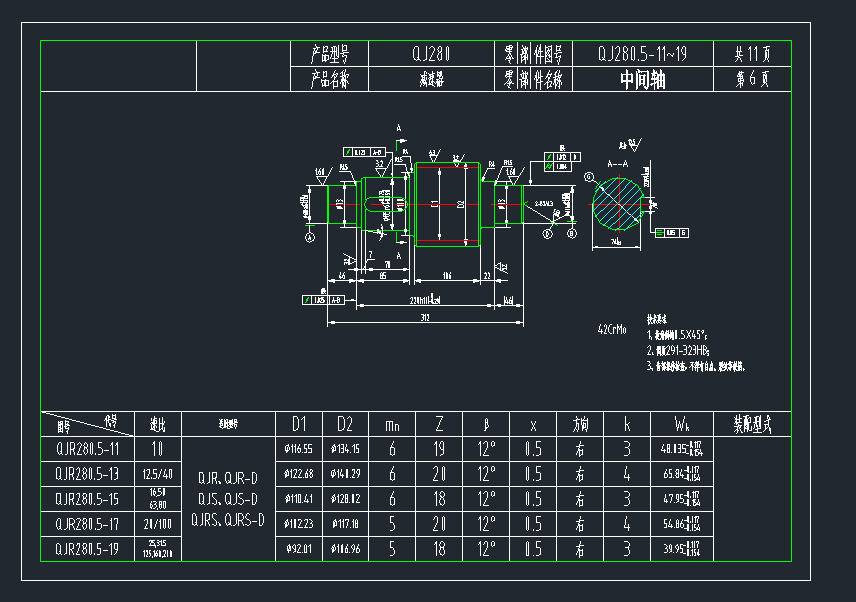Click the 产品型号 label in title block
The image size is (856, 602).
coord(329,54)
